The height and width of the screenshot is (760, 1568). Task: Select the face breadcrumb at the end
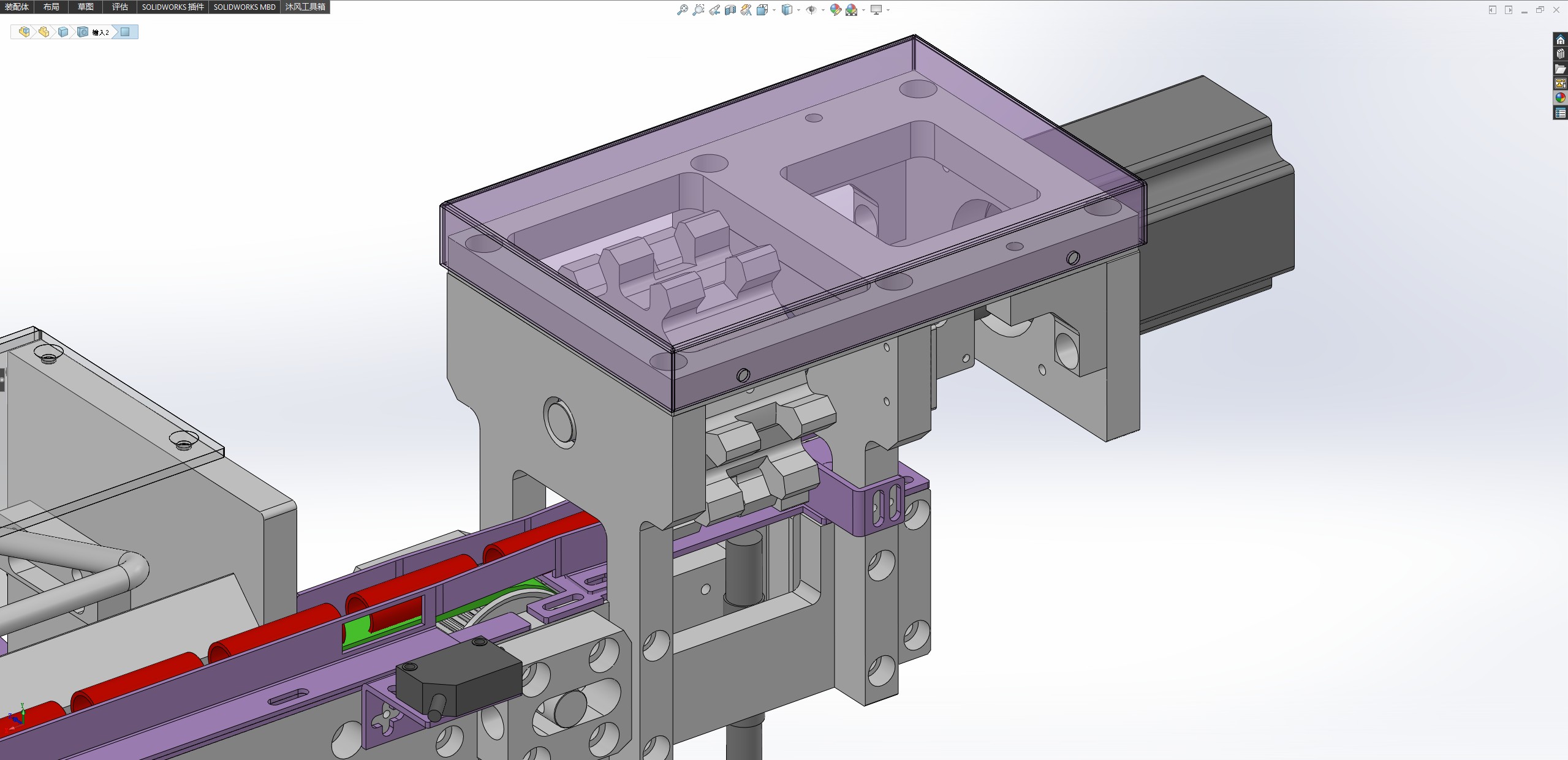click(126, 32)
